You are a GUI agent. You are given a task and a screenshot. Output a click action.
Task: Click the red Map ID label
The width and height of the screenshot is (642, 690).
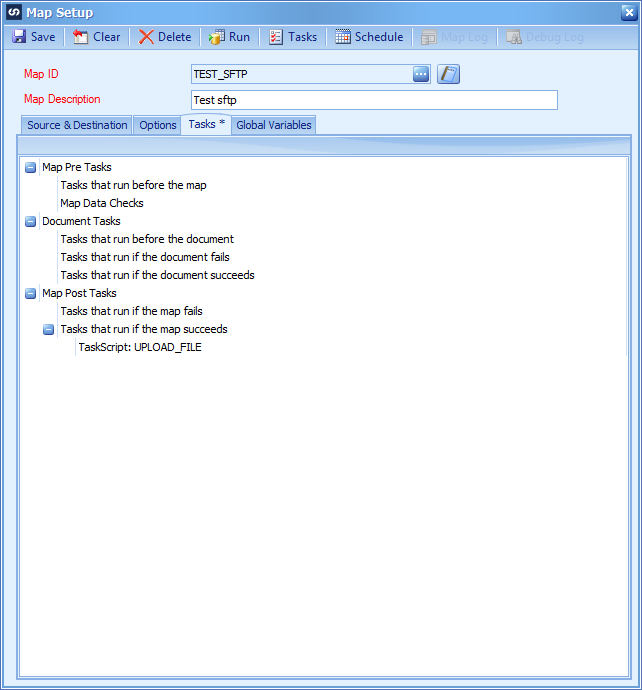[41, 74]
